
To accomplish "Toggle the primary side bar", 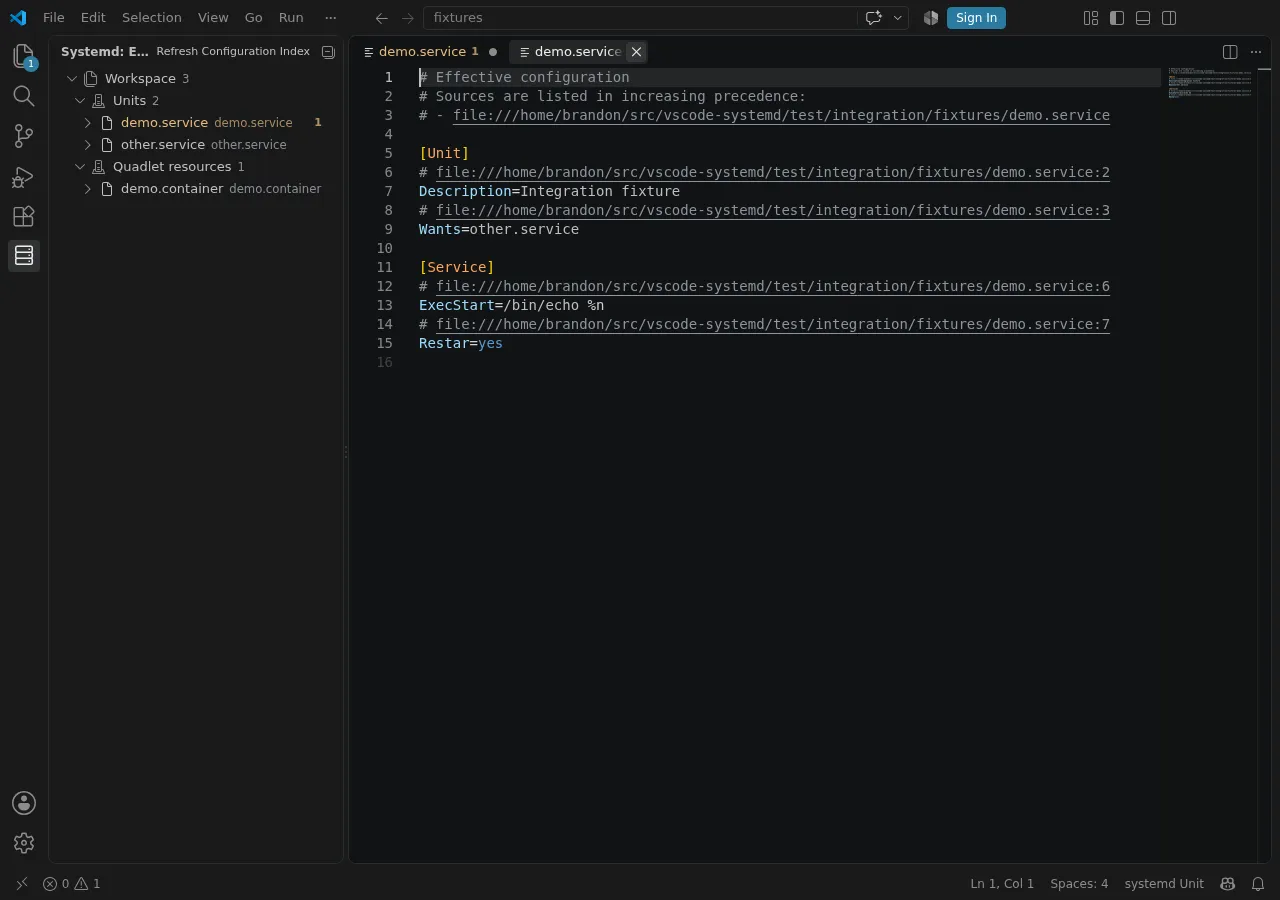I will pos(1117,18).
